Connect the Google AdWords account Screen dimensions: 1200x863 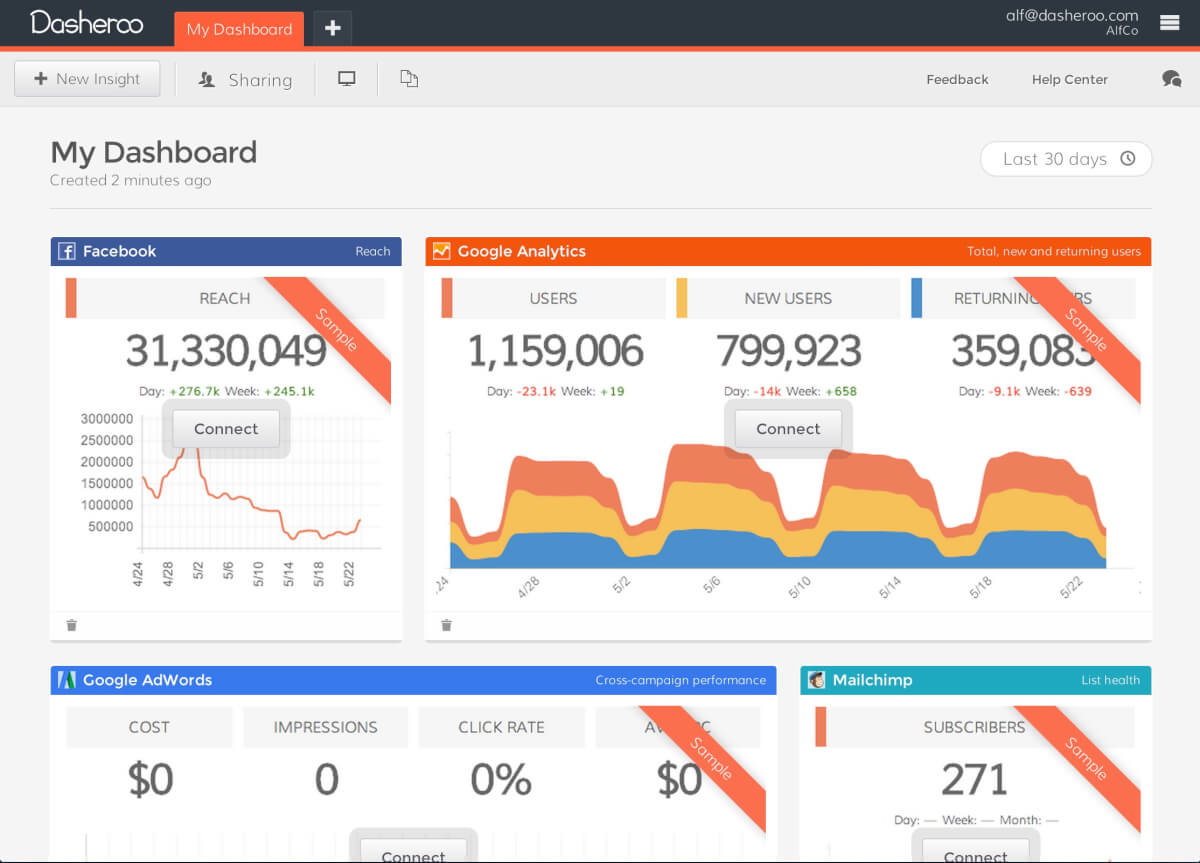click(413, 851)
